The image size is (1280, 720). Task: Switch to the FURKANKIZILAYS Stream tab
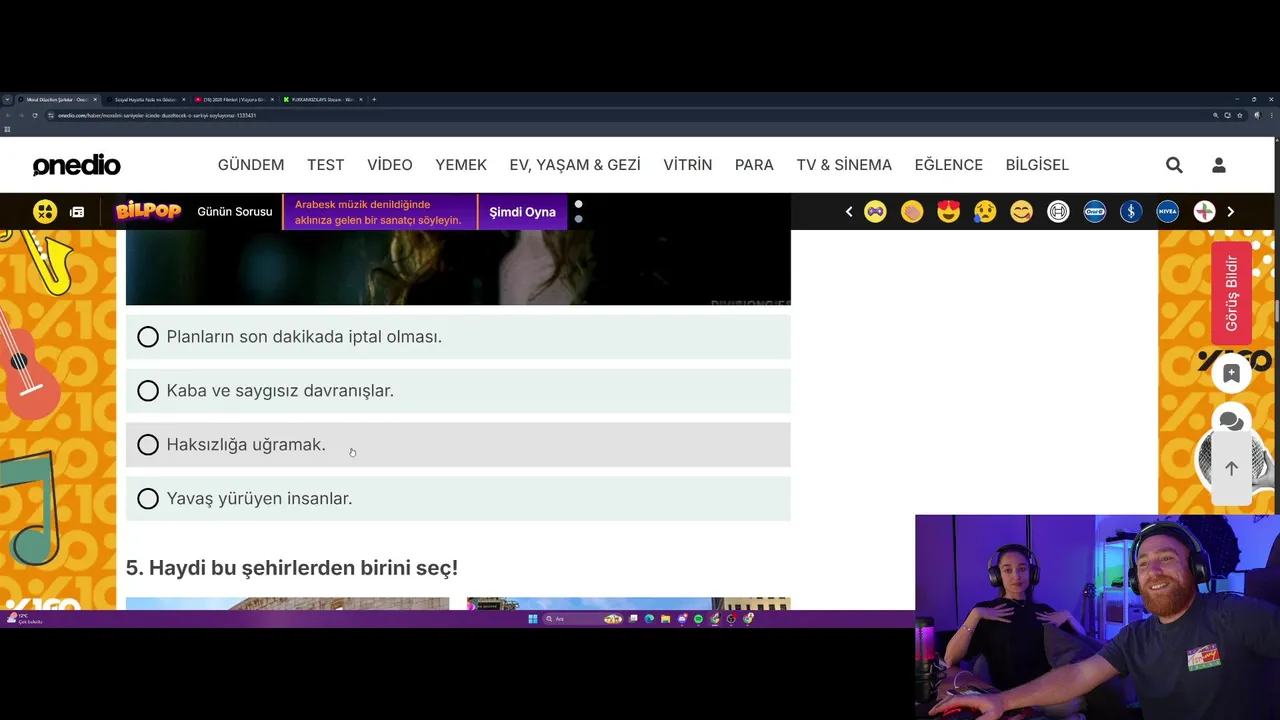(321, 100)
